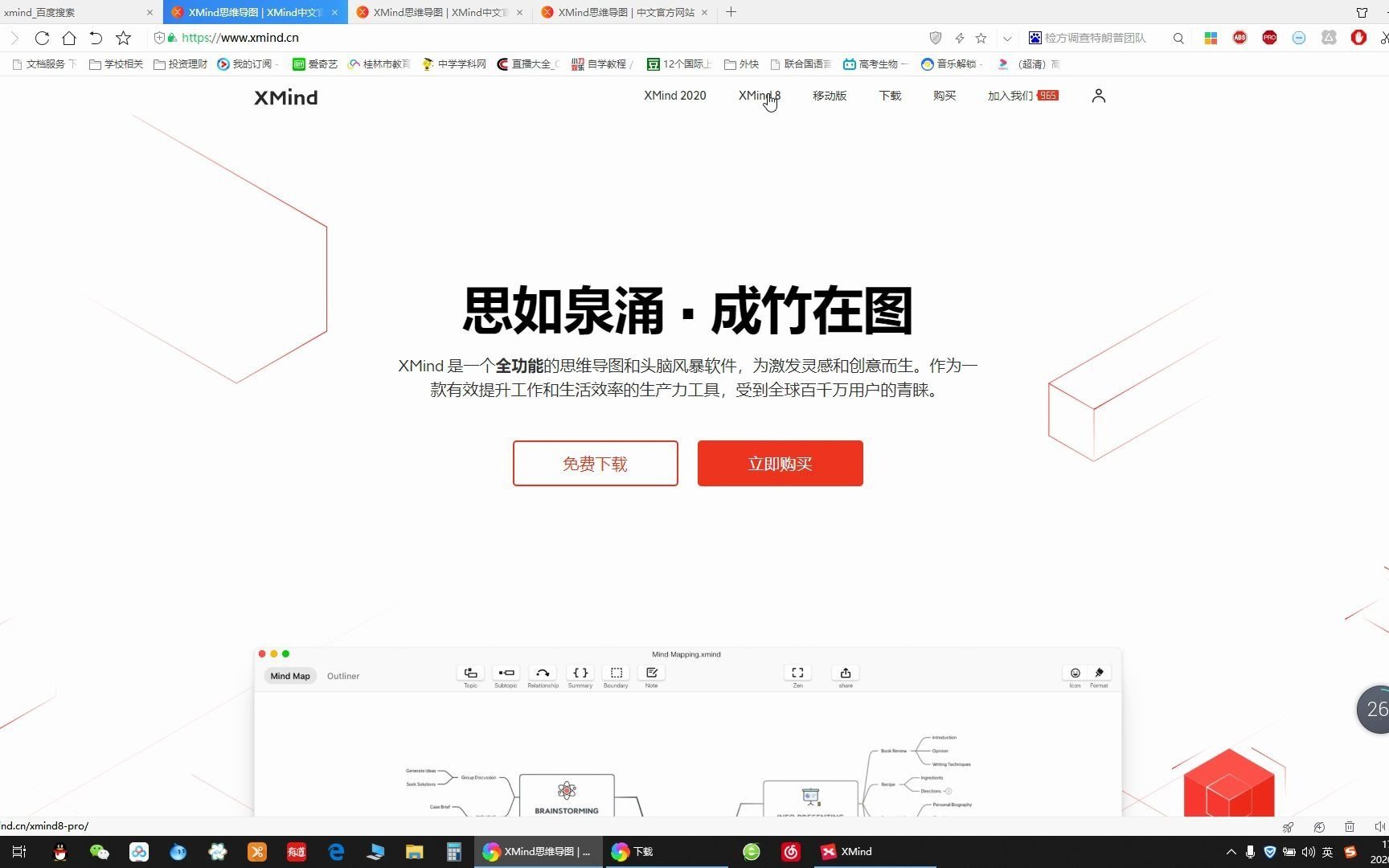Go to browser home page icon
Viewport: 1389px width, 868px height.
click(x=69, y=38)
